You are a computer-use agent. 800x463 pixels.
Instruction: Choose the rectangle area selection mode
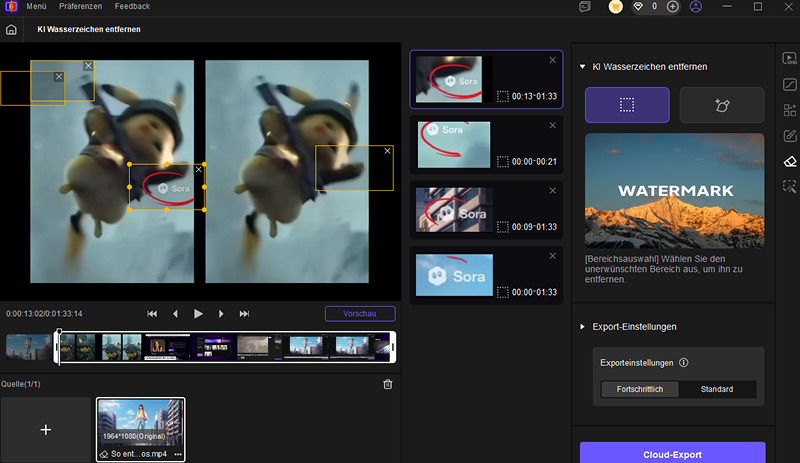click(627, 104)
